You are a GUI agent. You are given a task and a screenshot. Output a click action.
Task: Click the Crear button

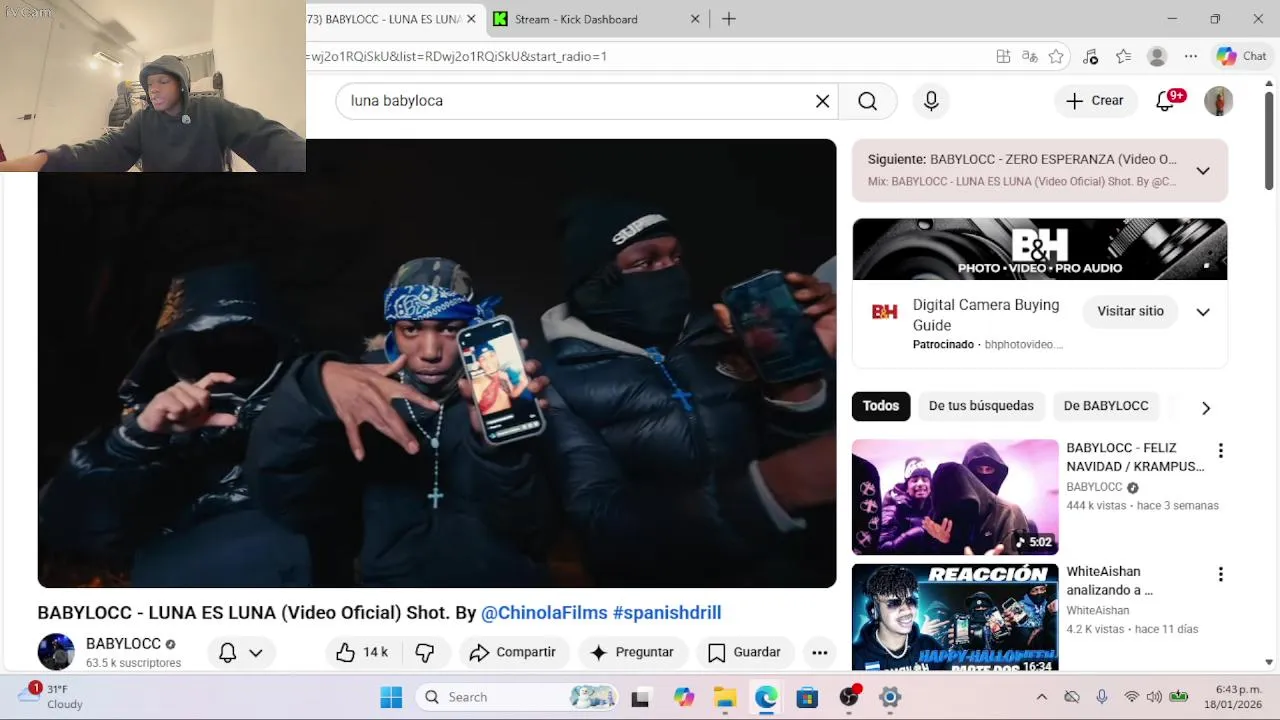[x=1095, y=101]
